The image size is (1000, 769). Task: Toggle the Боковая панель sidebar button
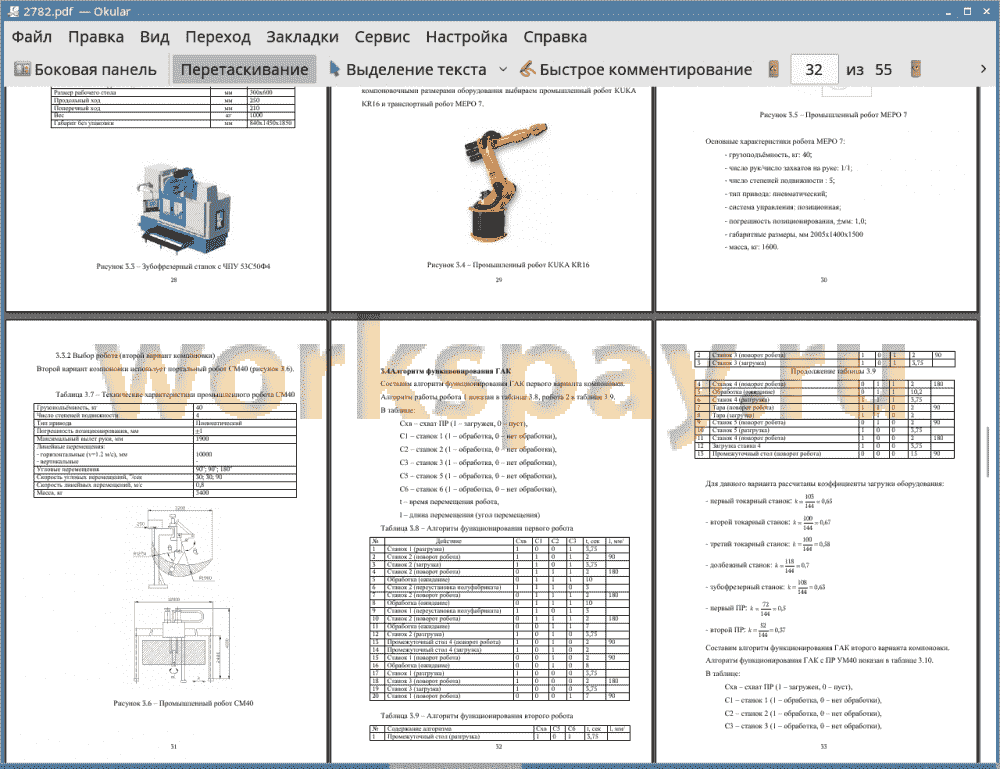pyautogui.click(x=85, y=70)
